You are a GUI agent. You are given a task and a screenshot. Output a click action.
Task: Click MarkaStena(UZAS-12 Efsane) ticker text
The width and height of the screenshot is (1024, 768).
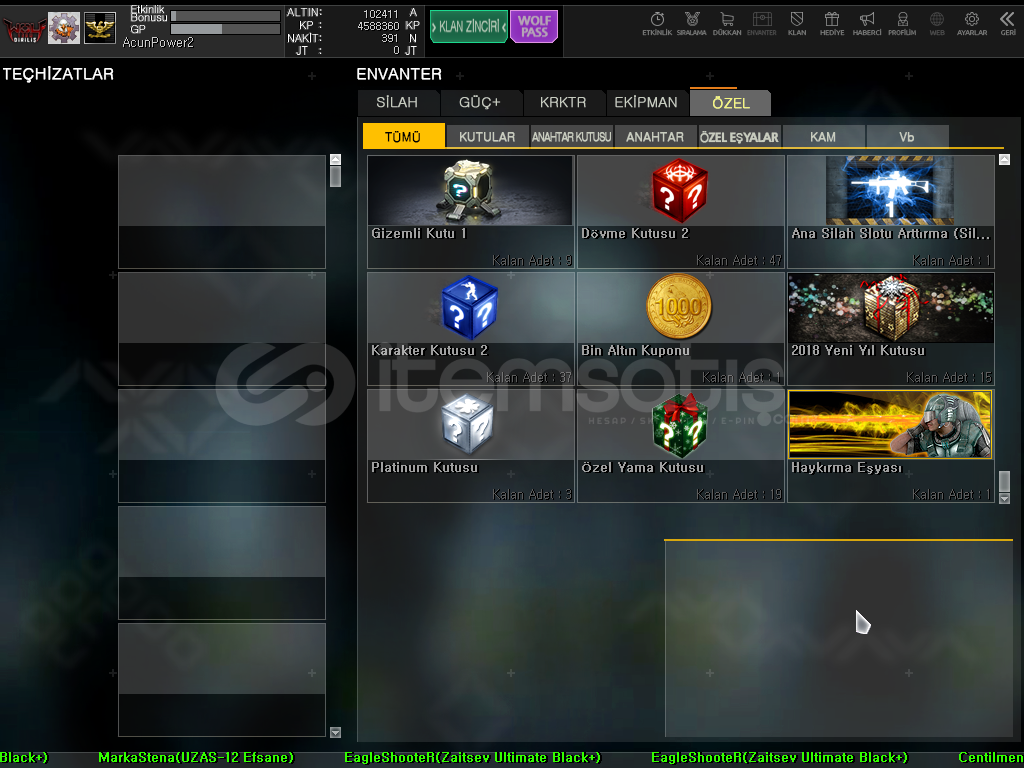(x=196, y=758)
